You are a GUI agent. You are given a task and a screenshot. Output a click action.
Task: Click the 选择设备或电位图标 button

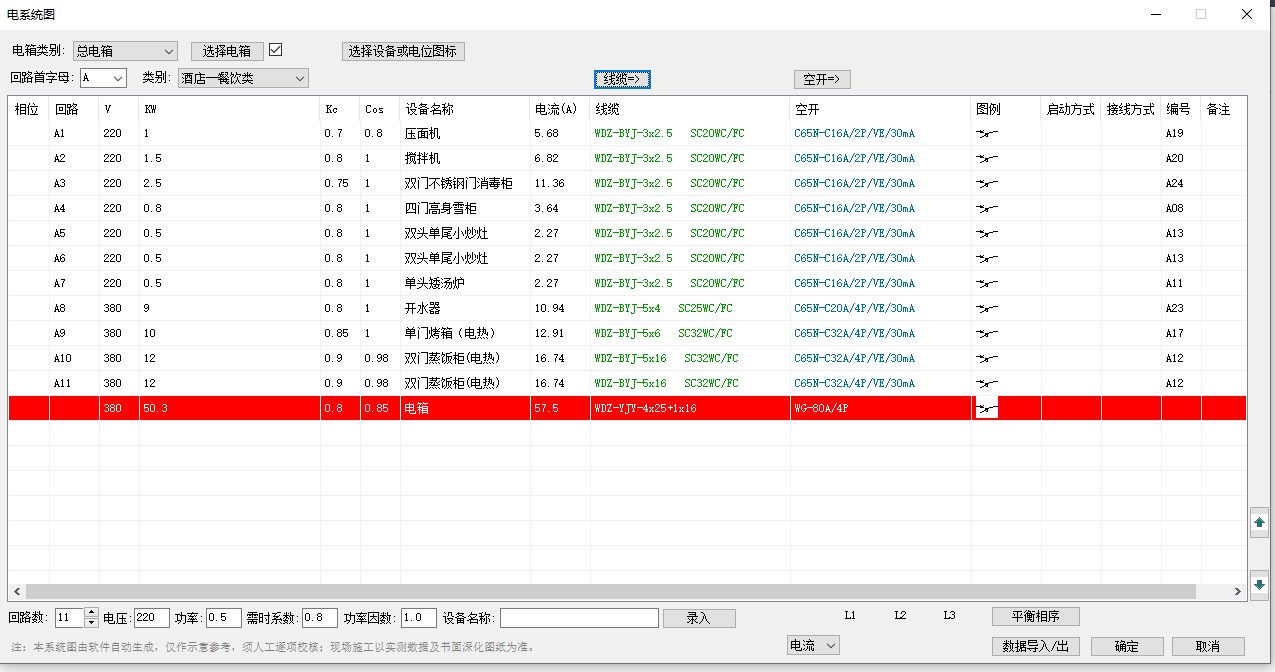click(x=403, y=51)
